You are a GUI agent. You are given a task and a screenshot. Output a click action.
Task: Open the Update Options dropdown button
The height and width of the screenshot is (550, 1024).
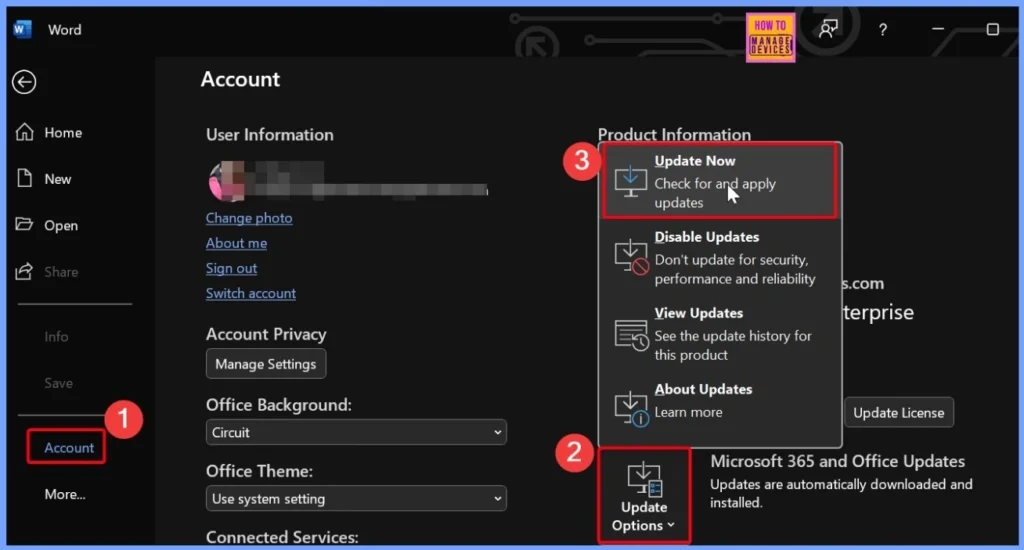(644, 496)
